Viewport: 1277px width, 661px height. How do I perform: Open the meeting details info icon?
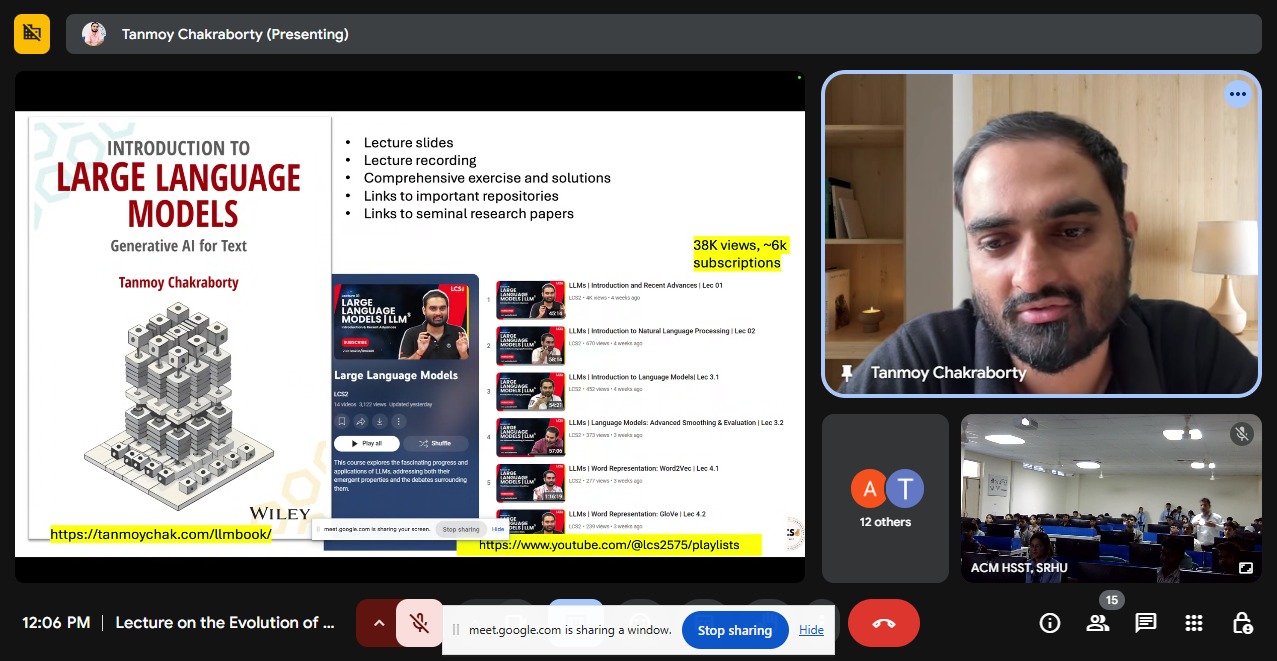(1049, 623)
